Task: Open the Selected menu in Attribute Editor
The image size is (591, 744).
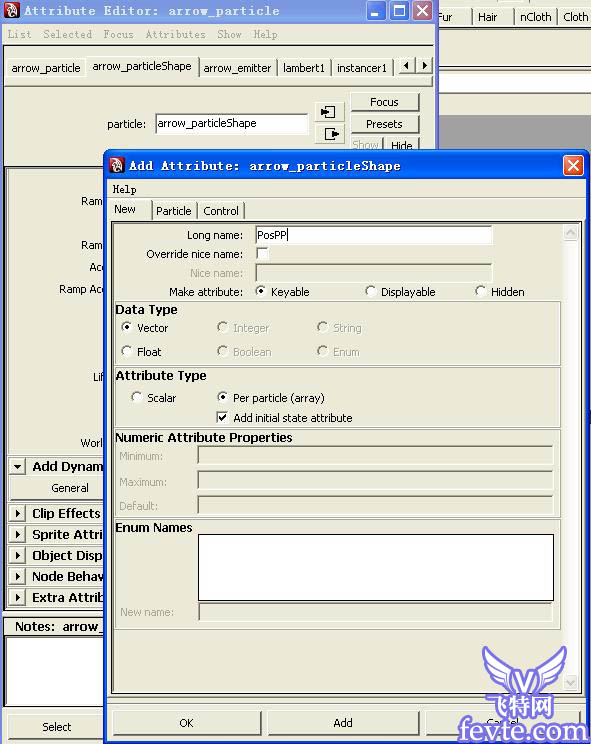Action: pyautogui.click(x=67, y=34)
